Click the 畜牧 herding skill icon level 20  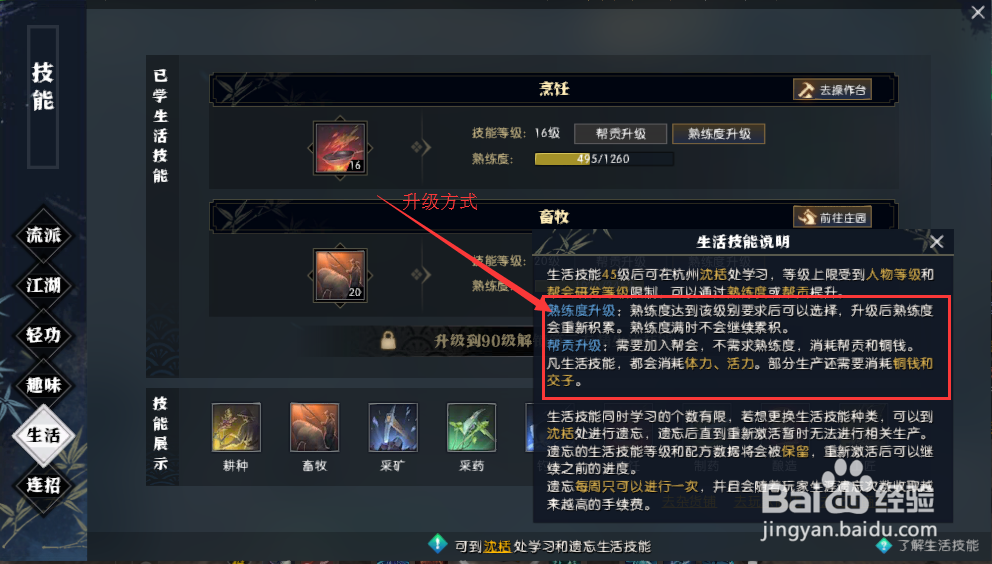(x=340, y=275)
